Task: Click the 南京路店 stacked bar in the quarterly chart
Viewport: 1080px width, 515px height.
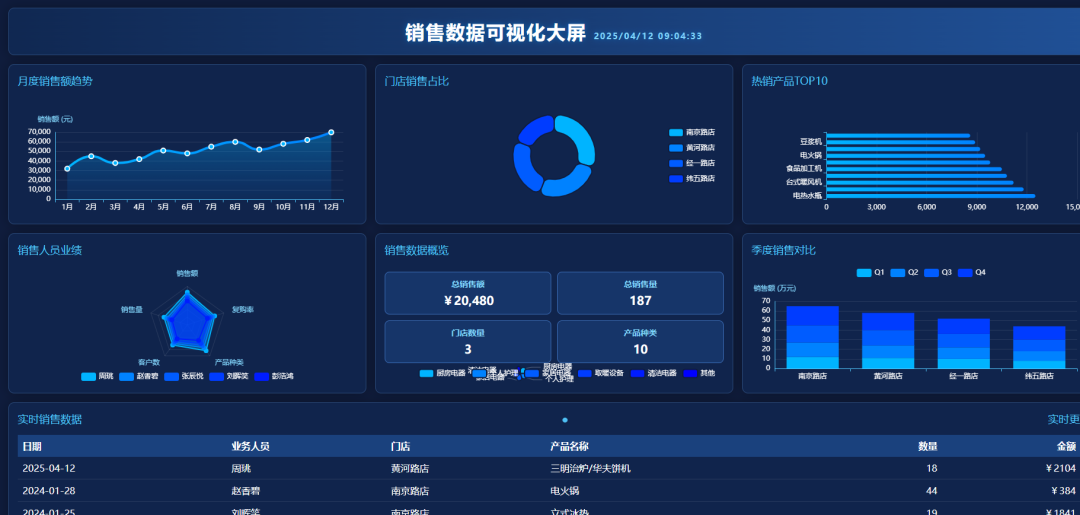Action: tap(812, 337)
